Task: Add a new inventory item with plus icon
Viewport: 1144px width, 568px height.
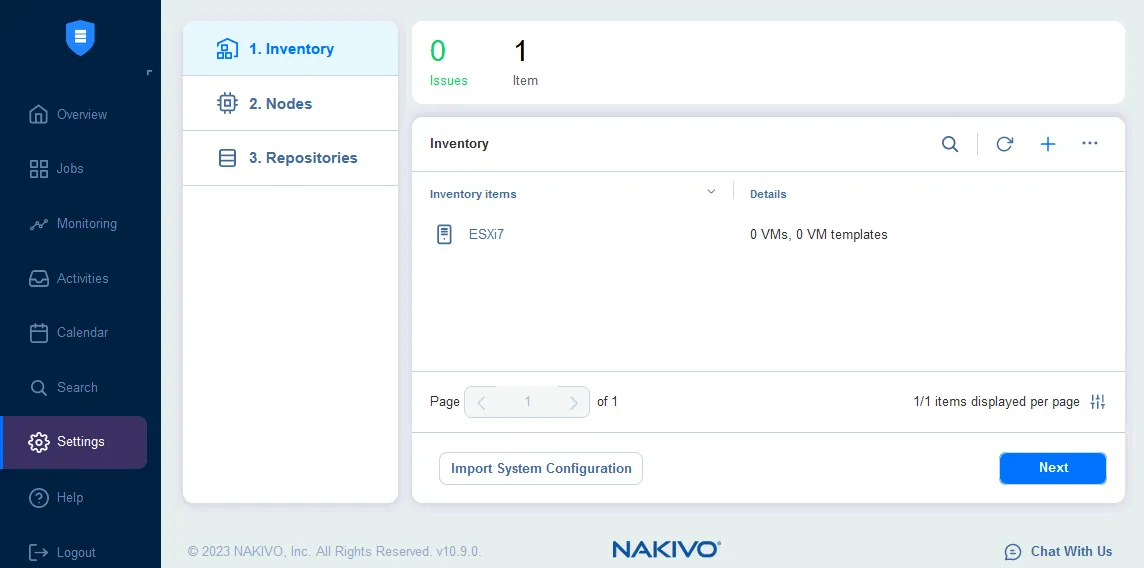Action: (x=1048, y=144)
